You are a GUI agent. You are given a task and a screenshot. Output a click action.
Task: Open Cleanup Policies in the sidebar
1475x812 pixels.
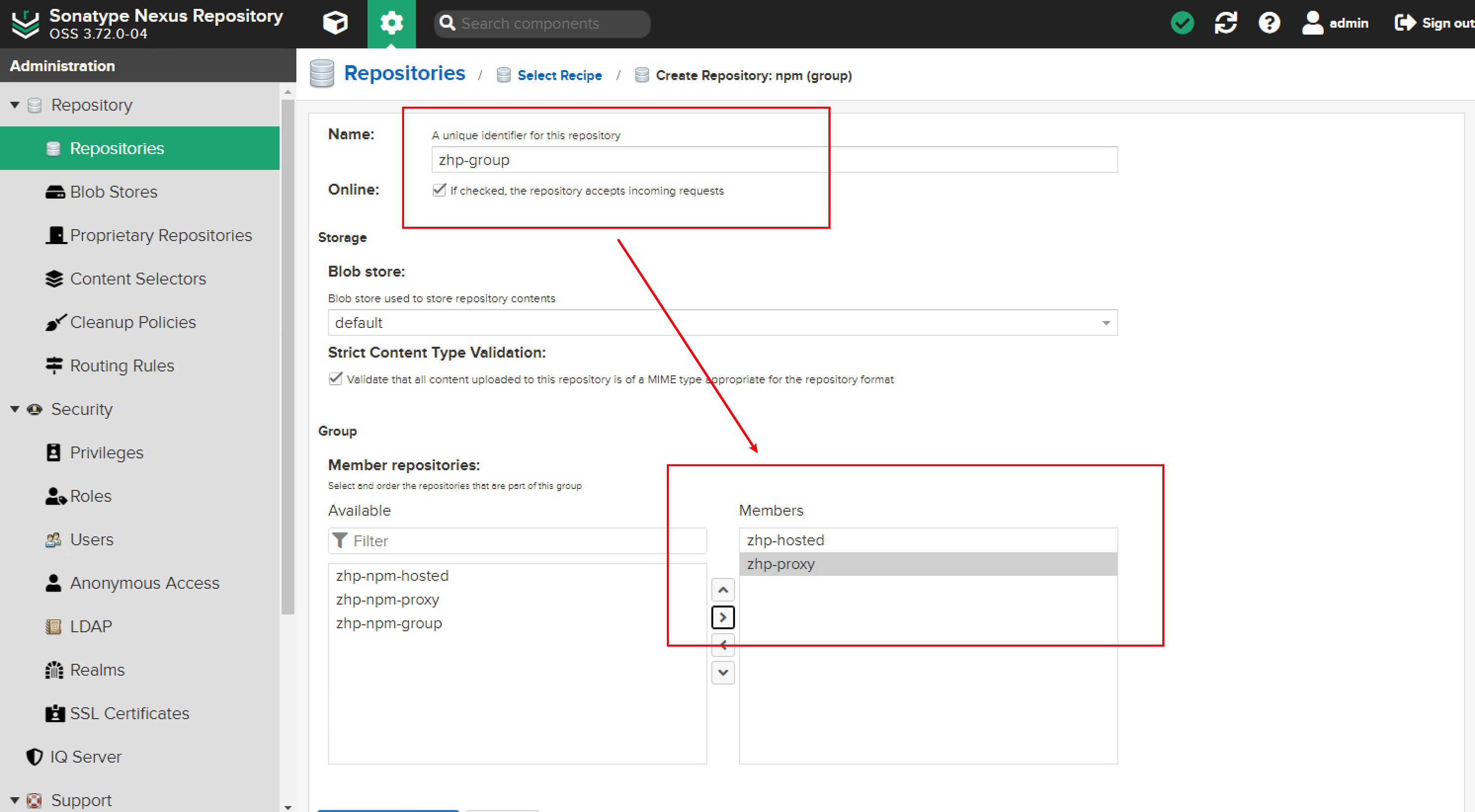[x=133, y=323]
